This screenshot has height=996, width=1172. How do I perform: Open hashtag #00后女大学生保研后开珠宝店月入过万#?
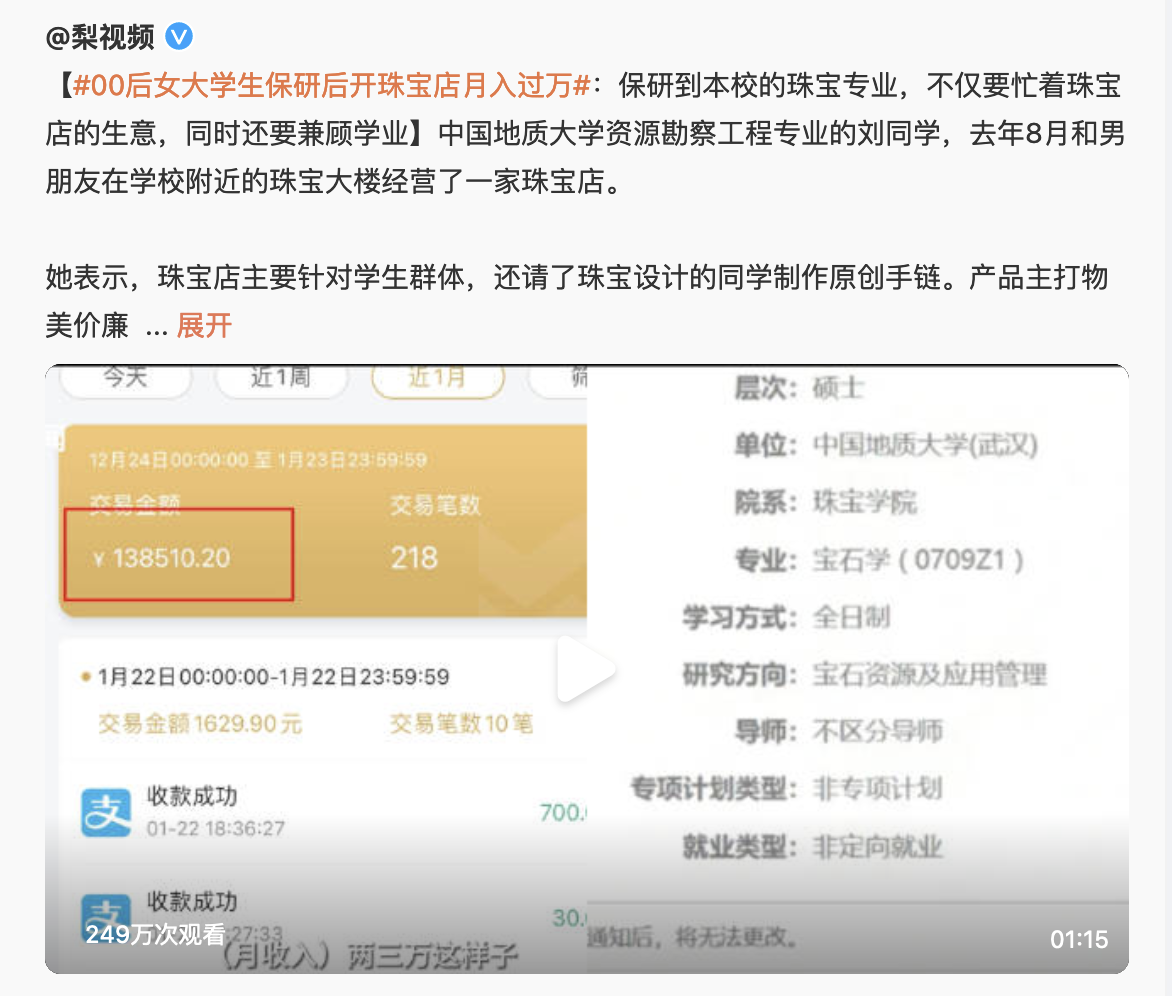point(333,85)
